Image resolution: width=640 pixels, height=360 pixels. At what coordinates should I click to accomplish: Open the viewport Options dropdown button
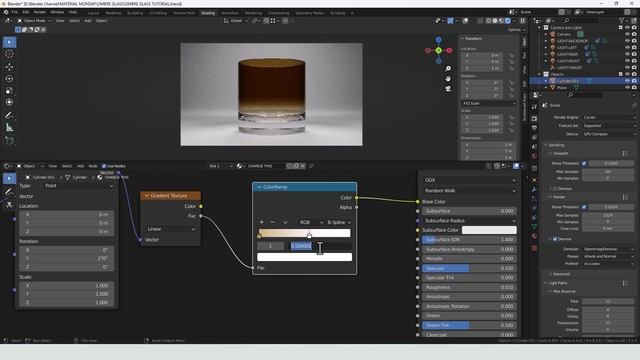516,30
